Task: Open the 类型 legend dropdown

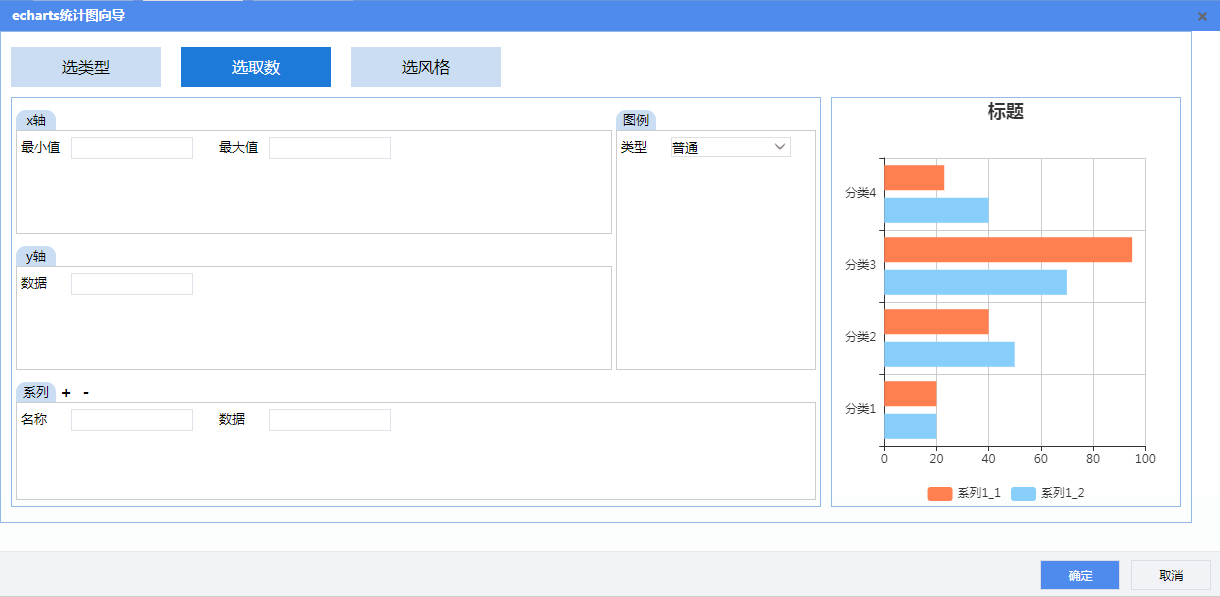Action: tap(730, 148)
